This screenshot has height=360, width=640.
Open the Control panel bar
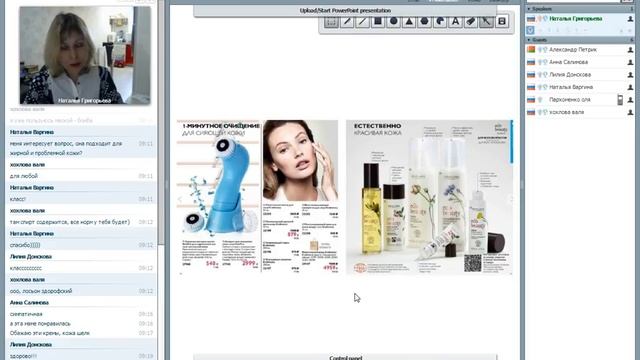[x=345, y=358]
